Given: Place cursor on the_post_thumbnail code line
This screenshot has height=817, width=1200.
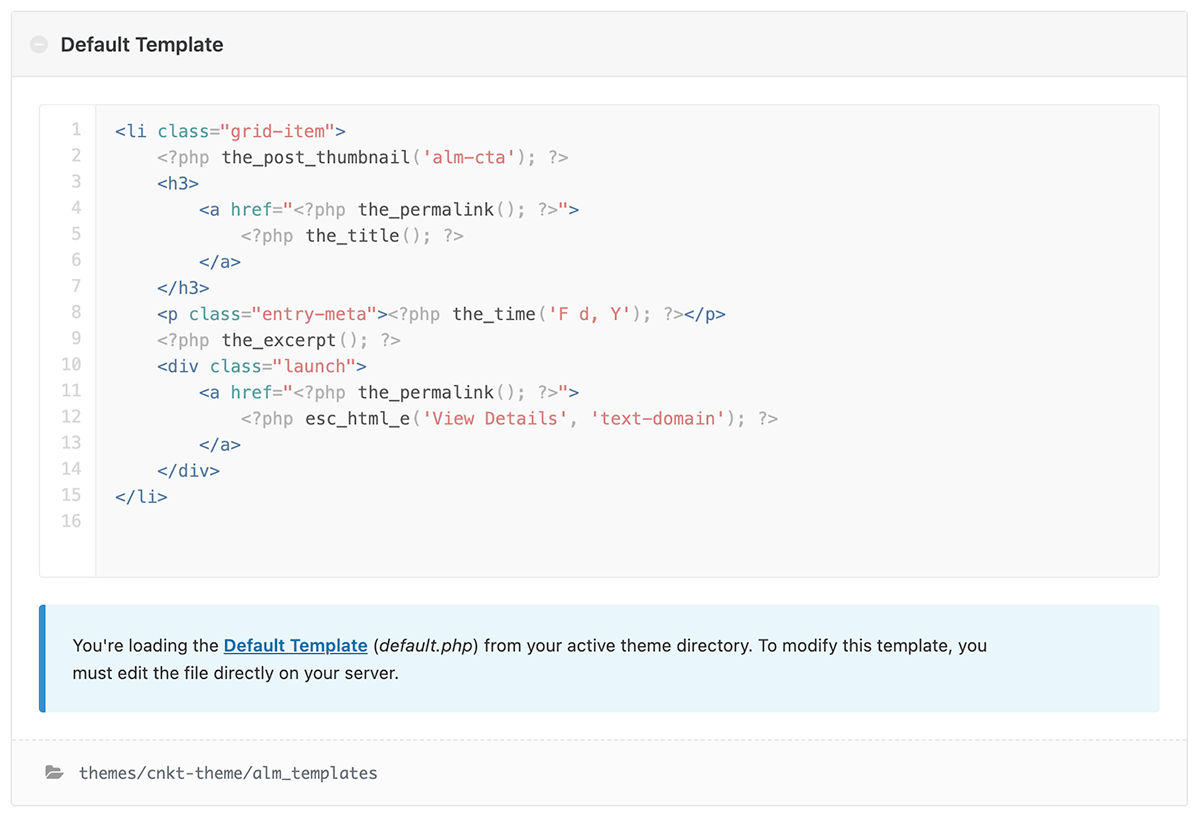Looking at the screenshot, I should click(363, 157).
